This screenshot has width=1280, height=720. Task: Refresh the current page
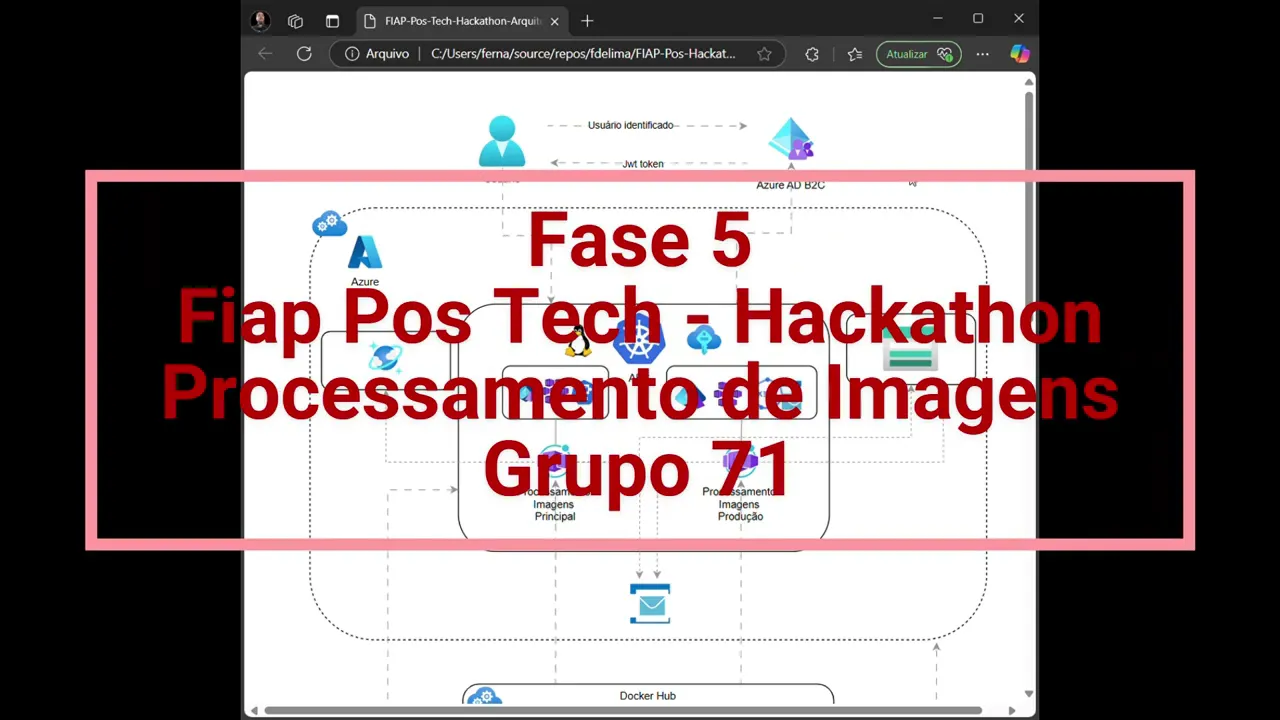(x=304, y=54)
